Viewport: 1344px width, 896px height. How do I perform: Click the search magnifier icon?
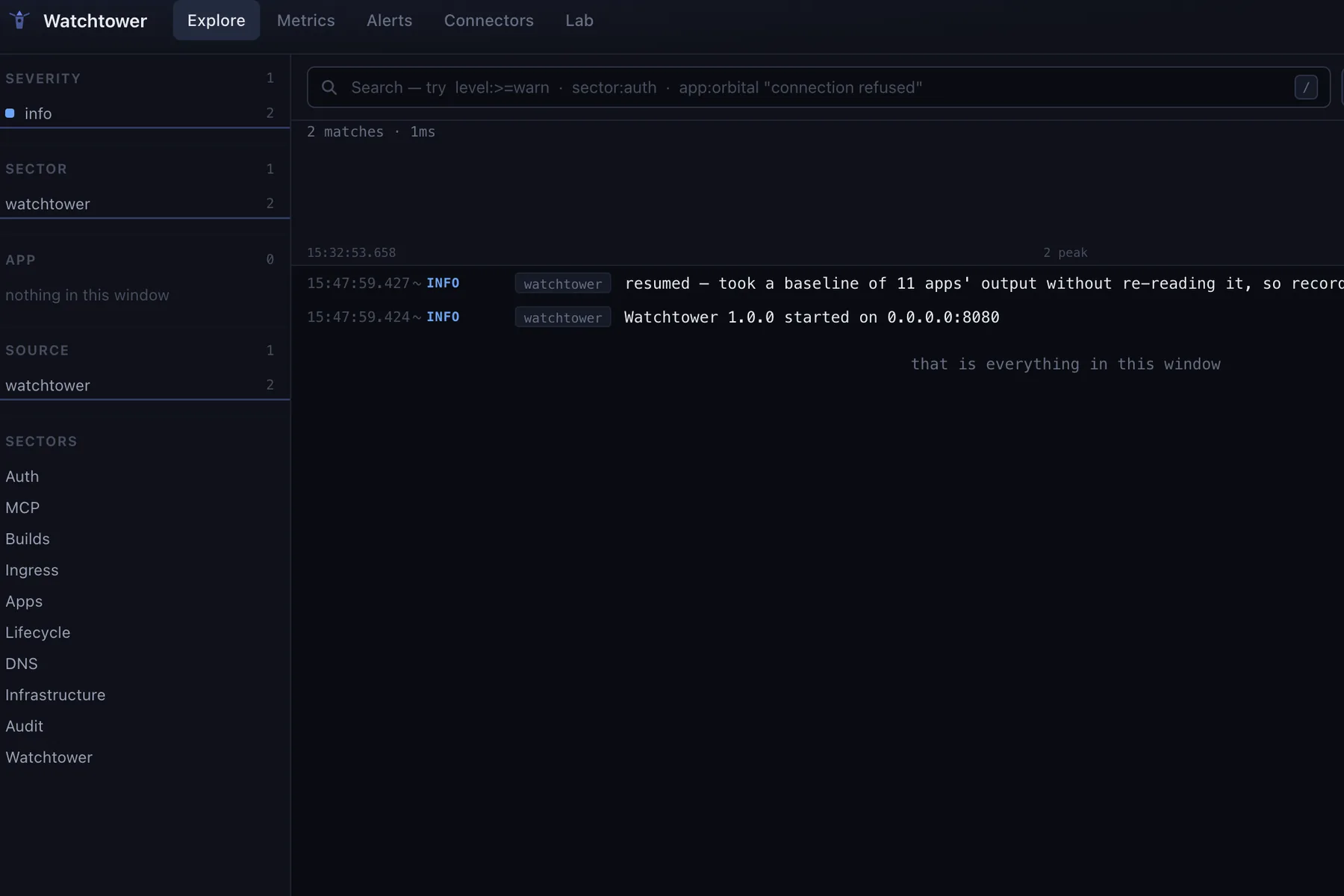329,87
